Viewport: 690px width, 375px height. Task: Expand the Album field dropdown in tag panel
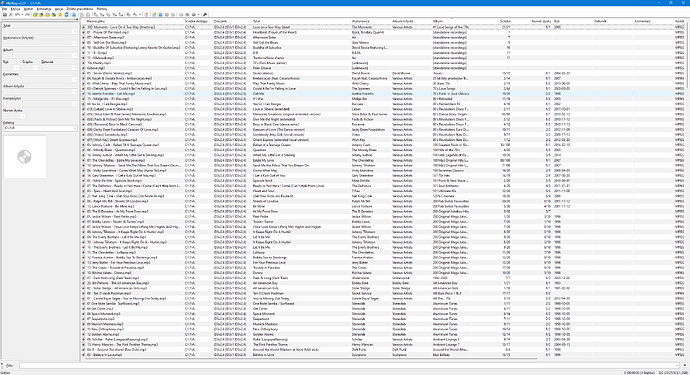pyautogui.click(x=74, y=55)
